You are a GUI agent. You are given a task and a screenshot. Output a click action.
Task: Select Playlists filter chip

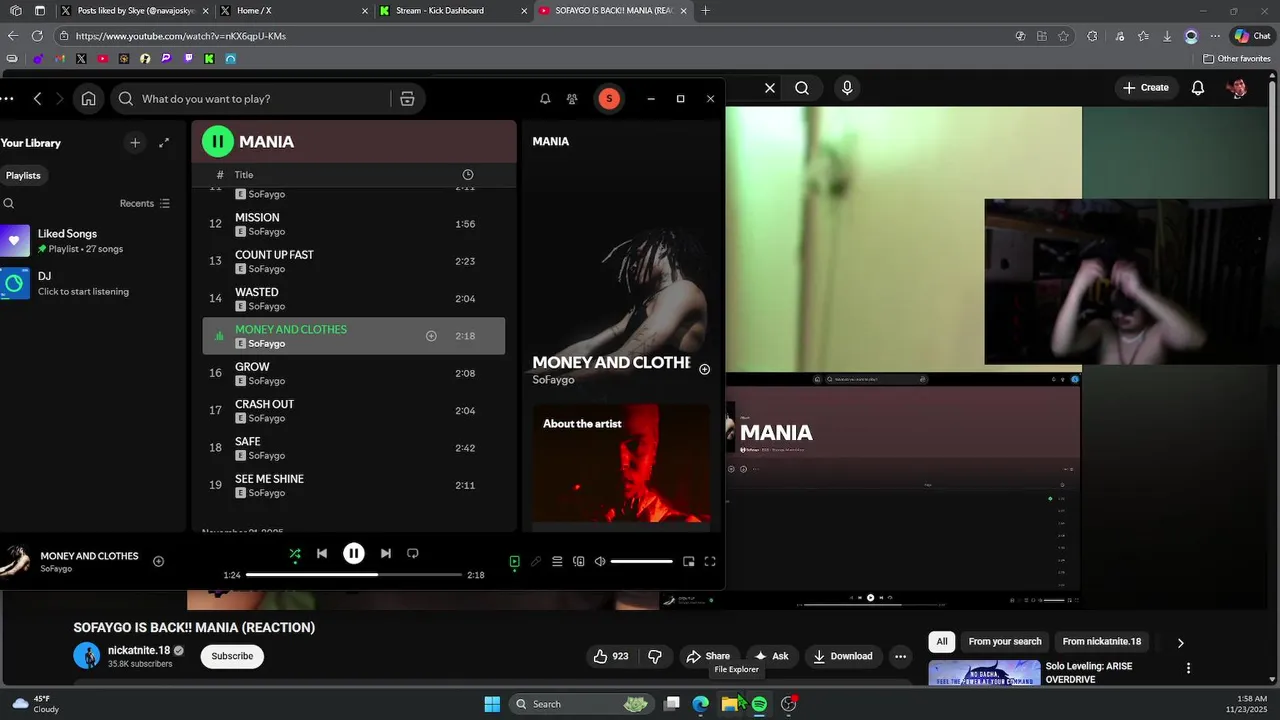[x=23, y=175]
